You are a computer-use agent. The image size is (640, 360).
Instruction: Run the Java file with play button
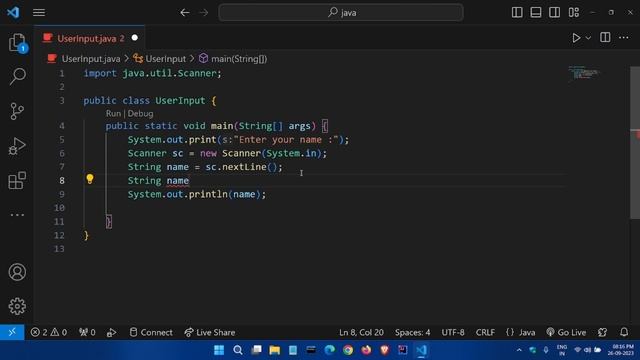(x=576, y=38)
